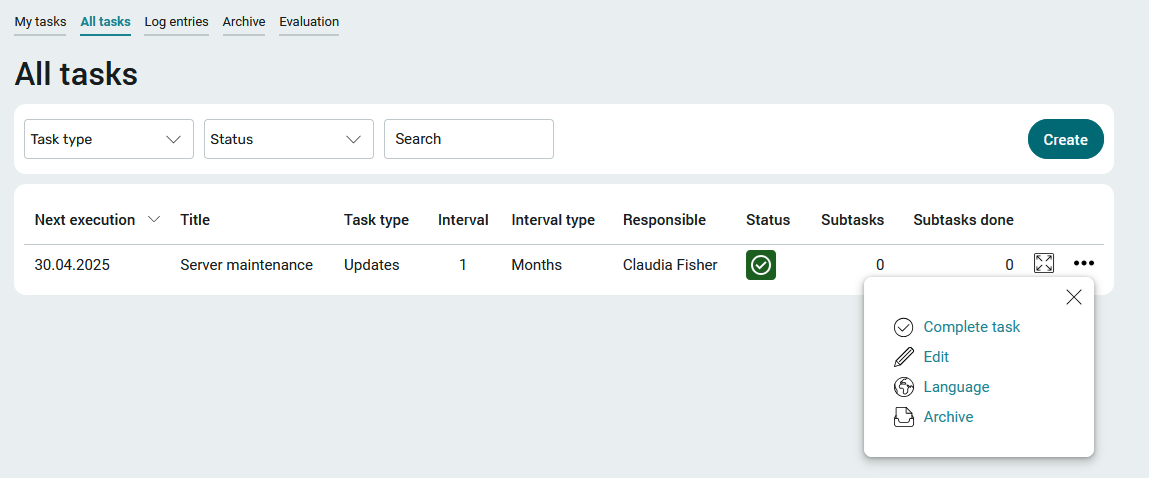Close the popup menu with X

click(x=1074, y=297)
